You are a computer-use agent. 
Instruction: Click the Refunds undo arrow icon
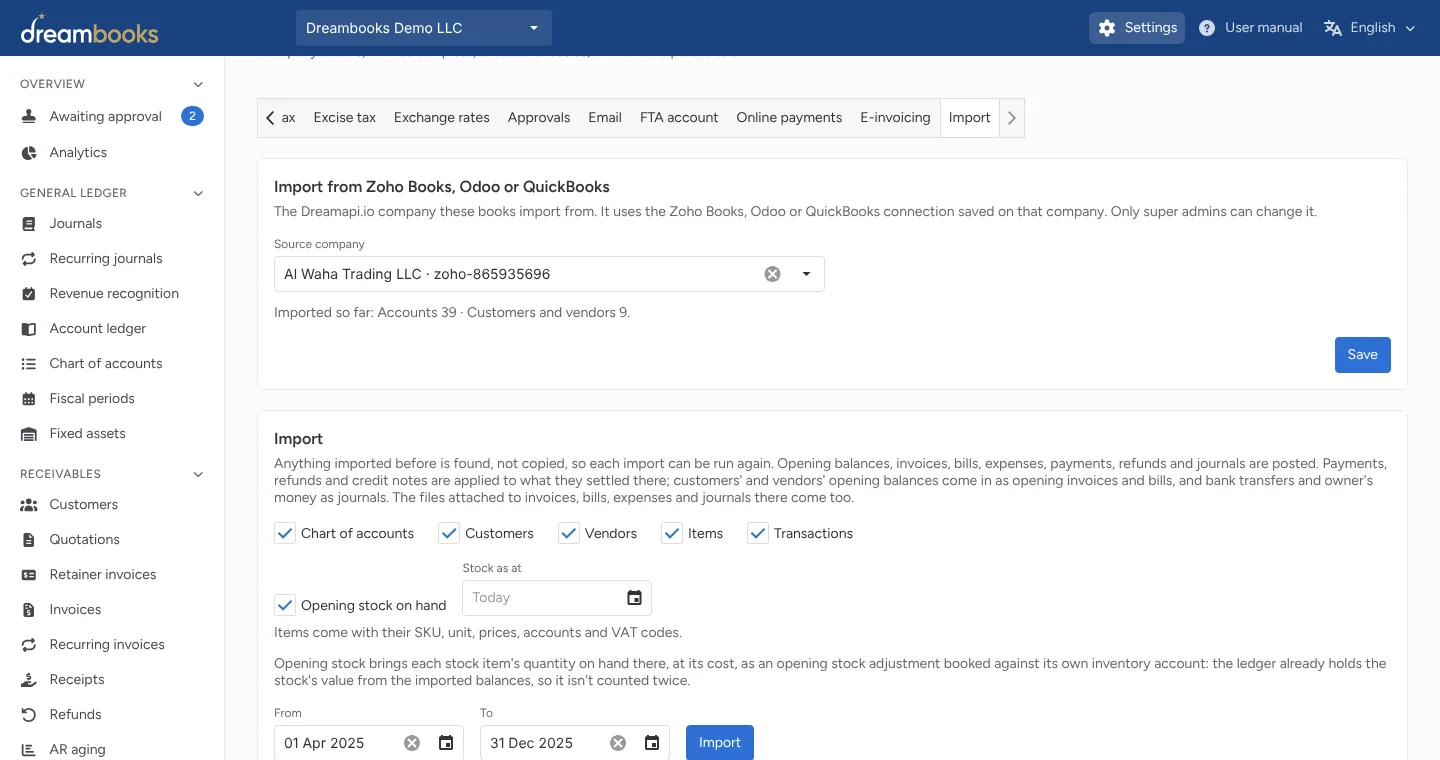pos(29,715)
